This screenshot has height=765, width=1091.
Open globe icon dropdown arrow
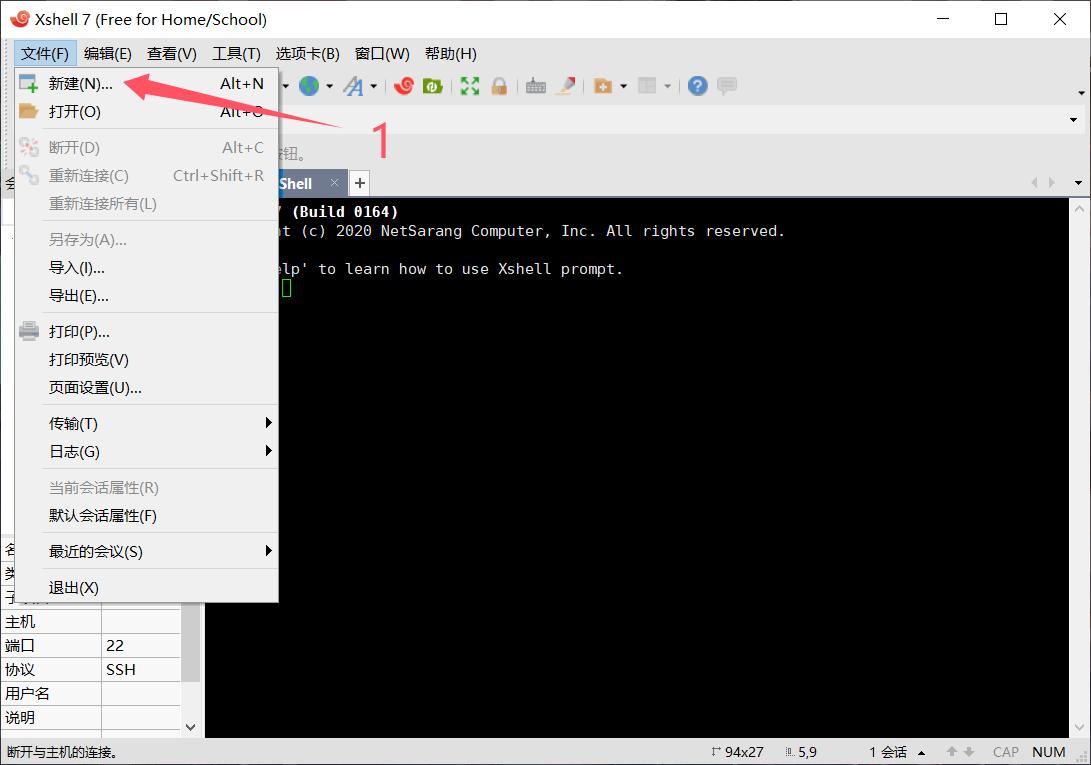329,86
